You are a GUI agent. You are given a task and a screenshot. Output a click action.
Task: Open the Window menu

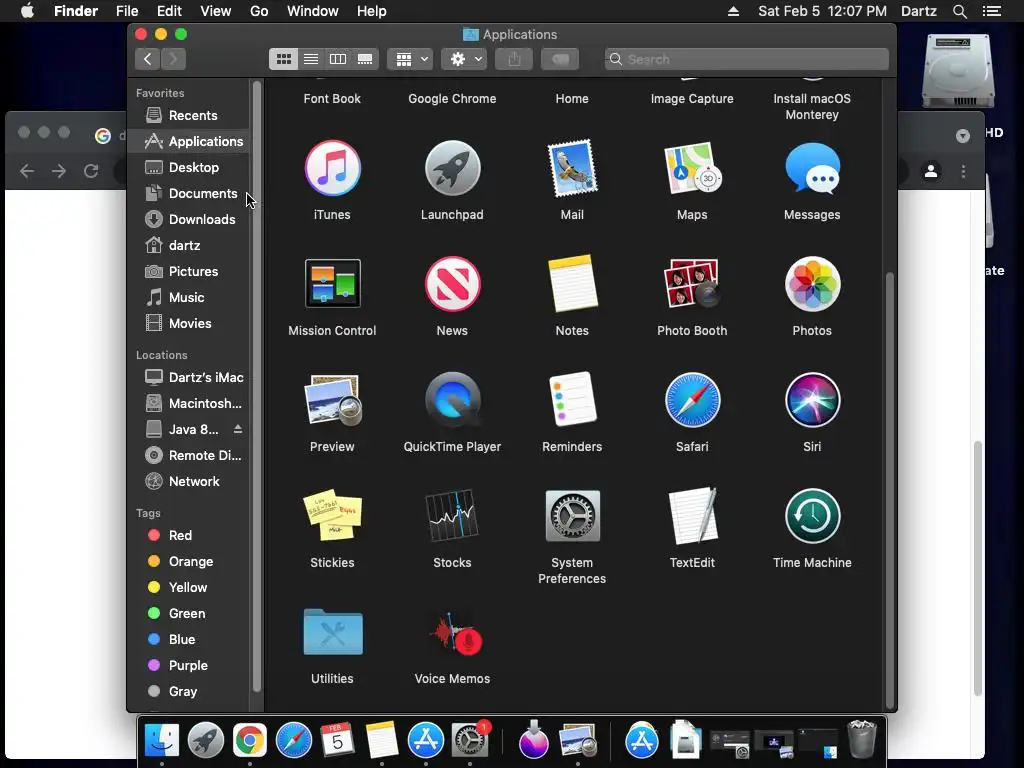click(x=313, y=11)
